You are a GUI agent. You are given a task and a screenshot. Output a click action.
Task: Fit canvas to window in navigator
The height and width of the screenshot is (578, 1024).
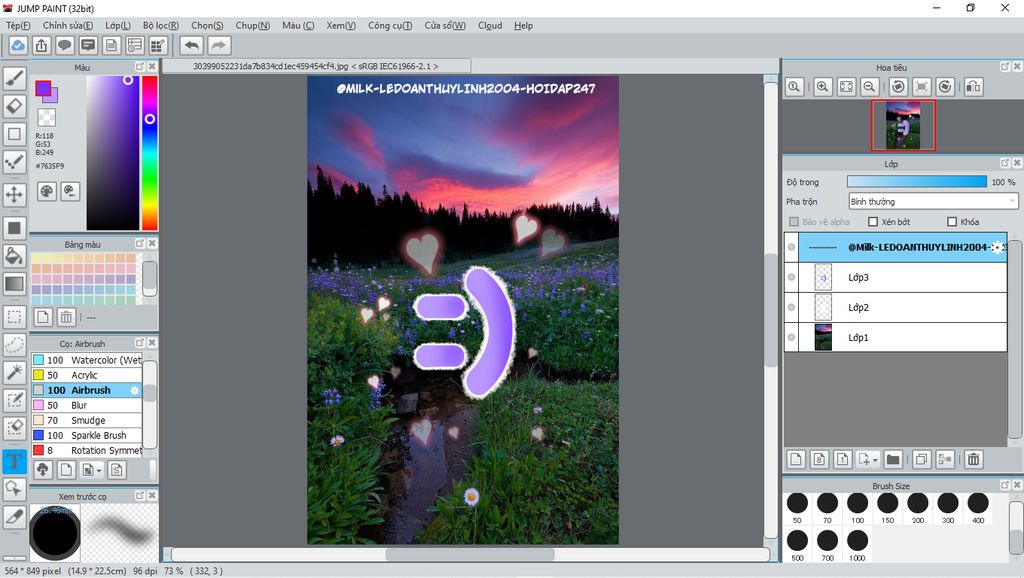coord(846,86)
